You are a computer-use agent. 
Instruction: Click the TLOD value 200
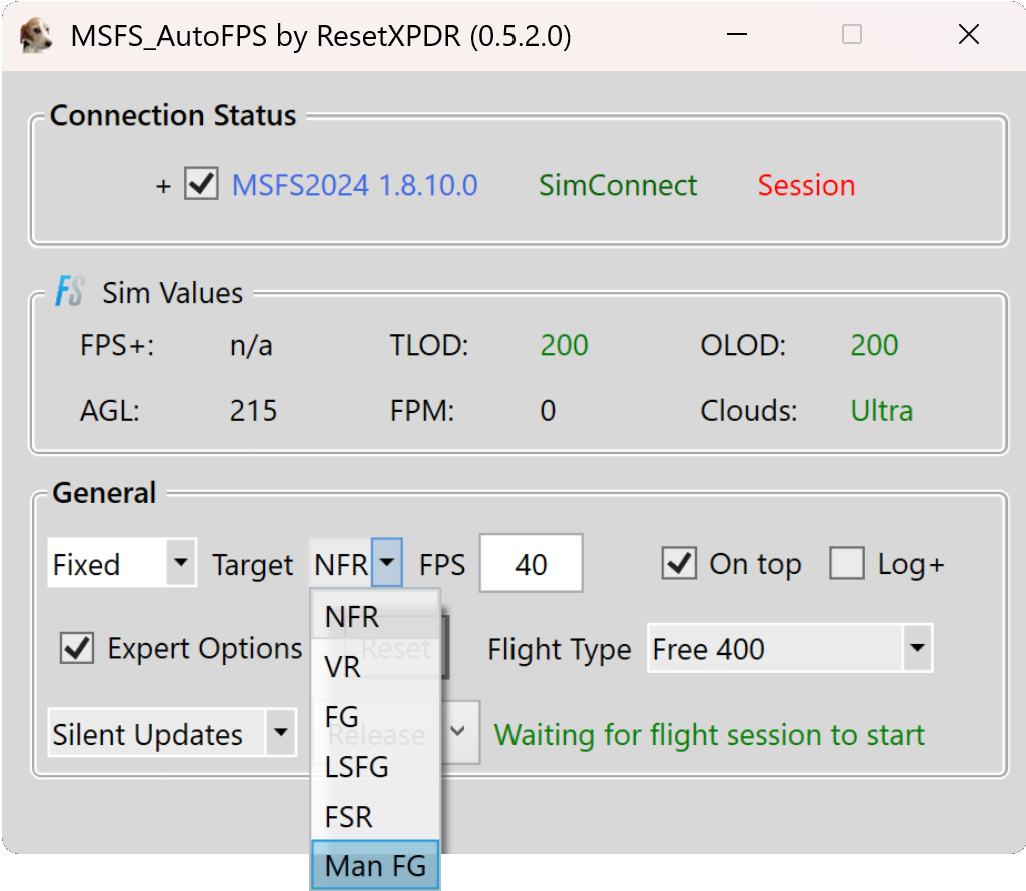565,345
